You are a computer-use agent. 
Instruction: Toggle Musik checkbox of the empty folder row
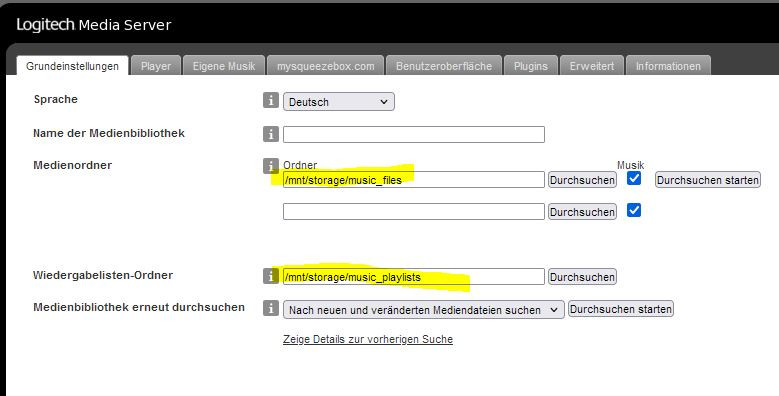click(x=633, y=210)
